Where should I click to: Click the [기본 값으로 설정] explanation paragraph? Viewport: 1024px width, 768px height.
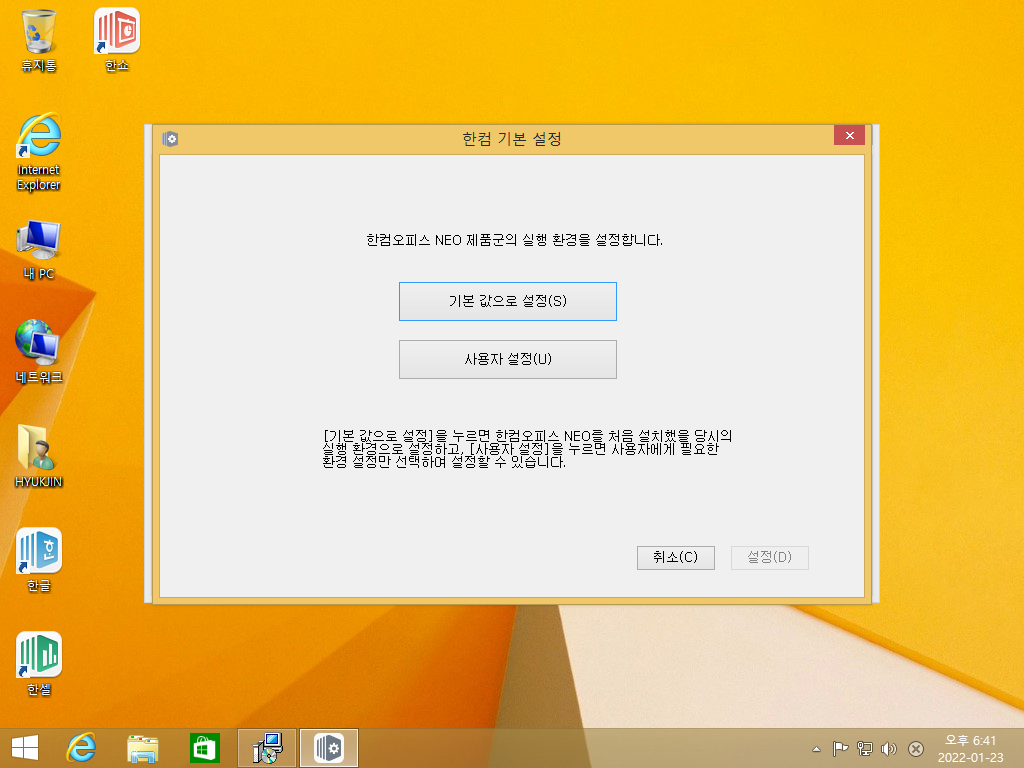coord(527,449)
